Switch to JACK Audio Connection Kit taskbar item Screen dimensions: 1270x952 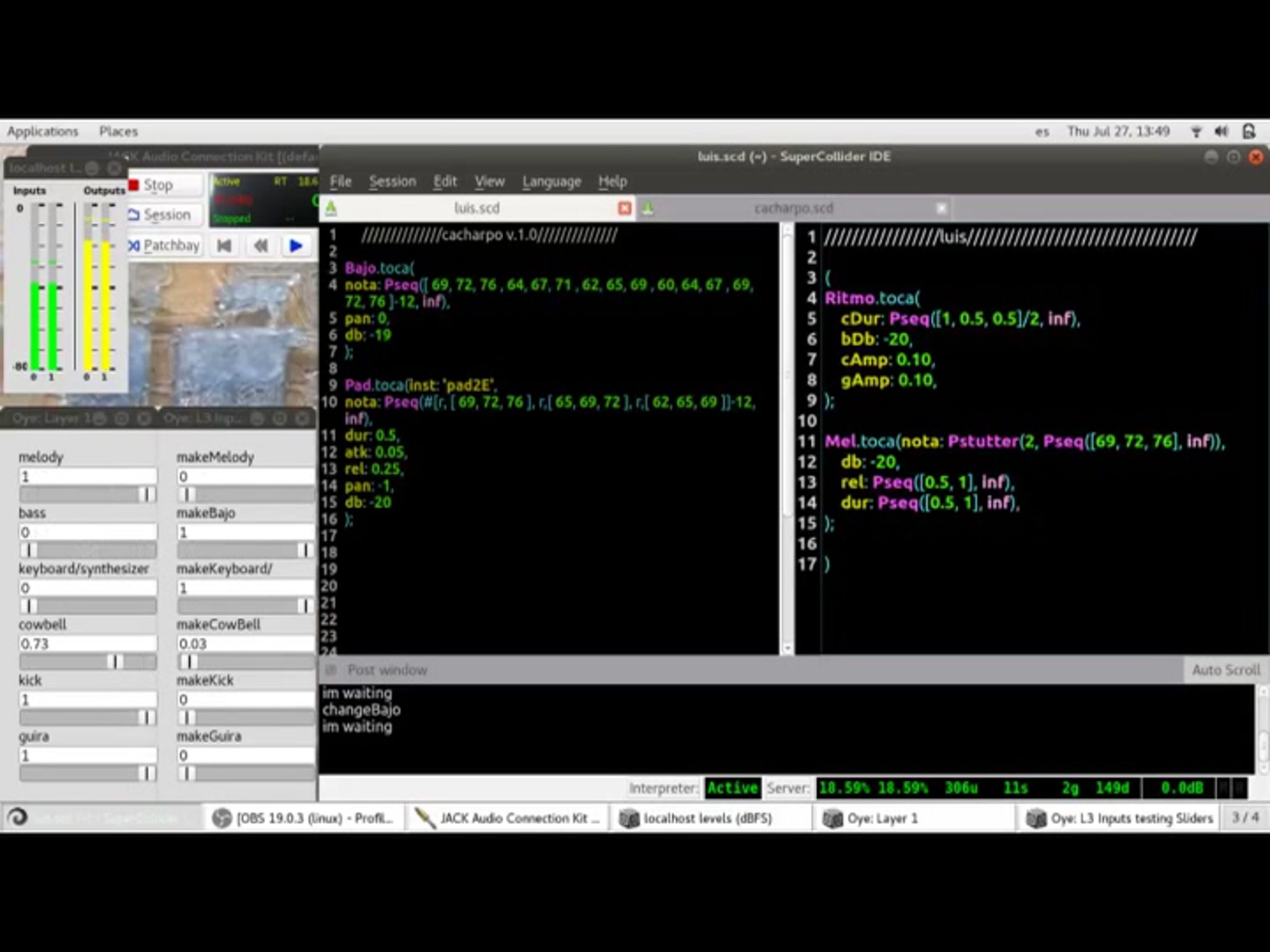pyautogui.click(x=507, y=818)
